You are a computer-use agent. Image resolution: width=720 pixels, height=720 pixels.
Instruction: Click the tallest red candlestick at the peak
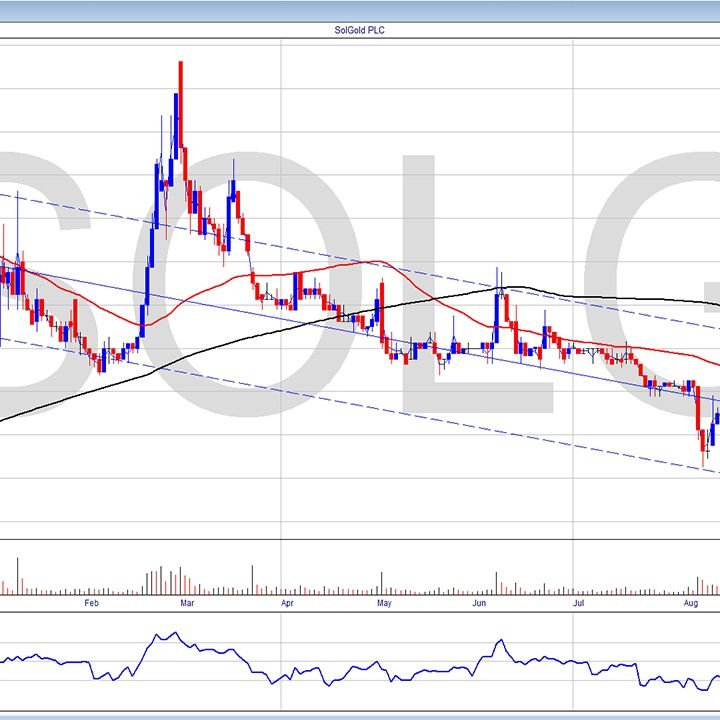(x=181, y=100)
